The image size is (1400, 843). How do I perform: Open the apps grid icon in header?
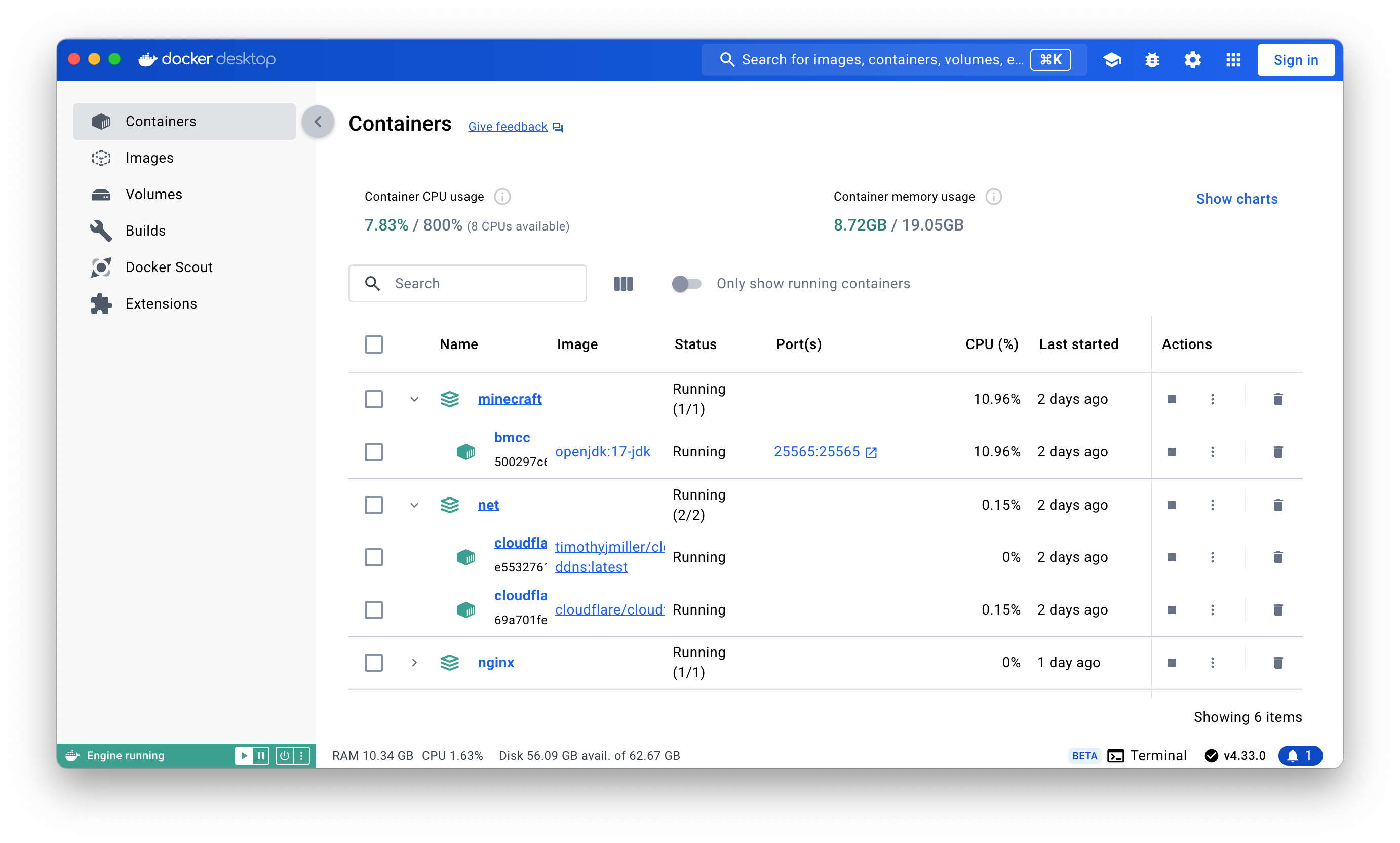1233,60
